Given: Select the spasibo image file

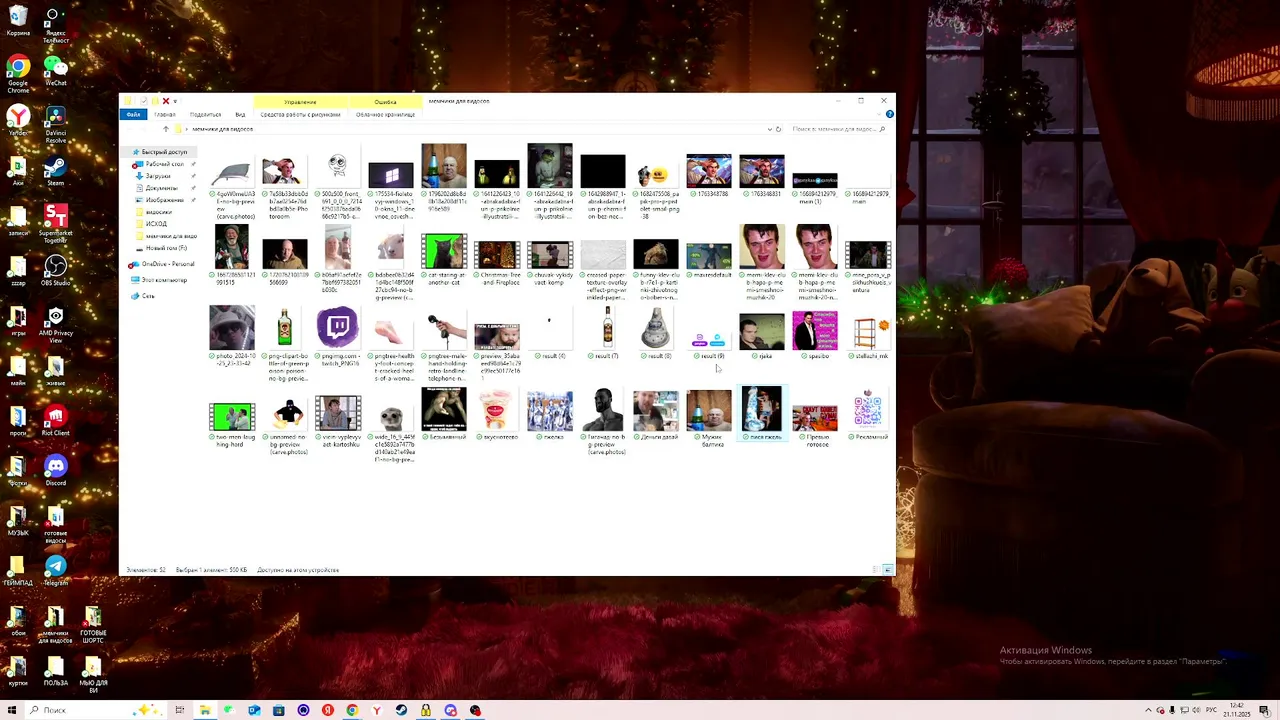Looking at the screenshot, I should (815, 335).
